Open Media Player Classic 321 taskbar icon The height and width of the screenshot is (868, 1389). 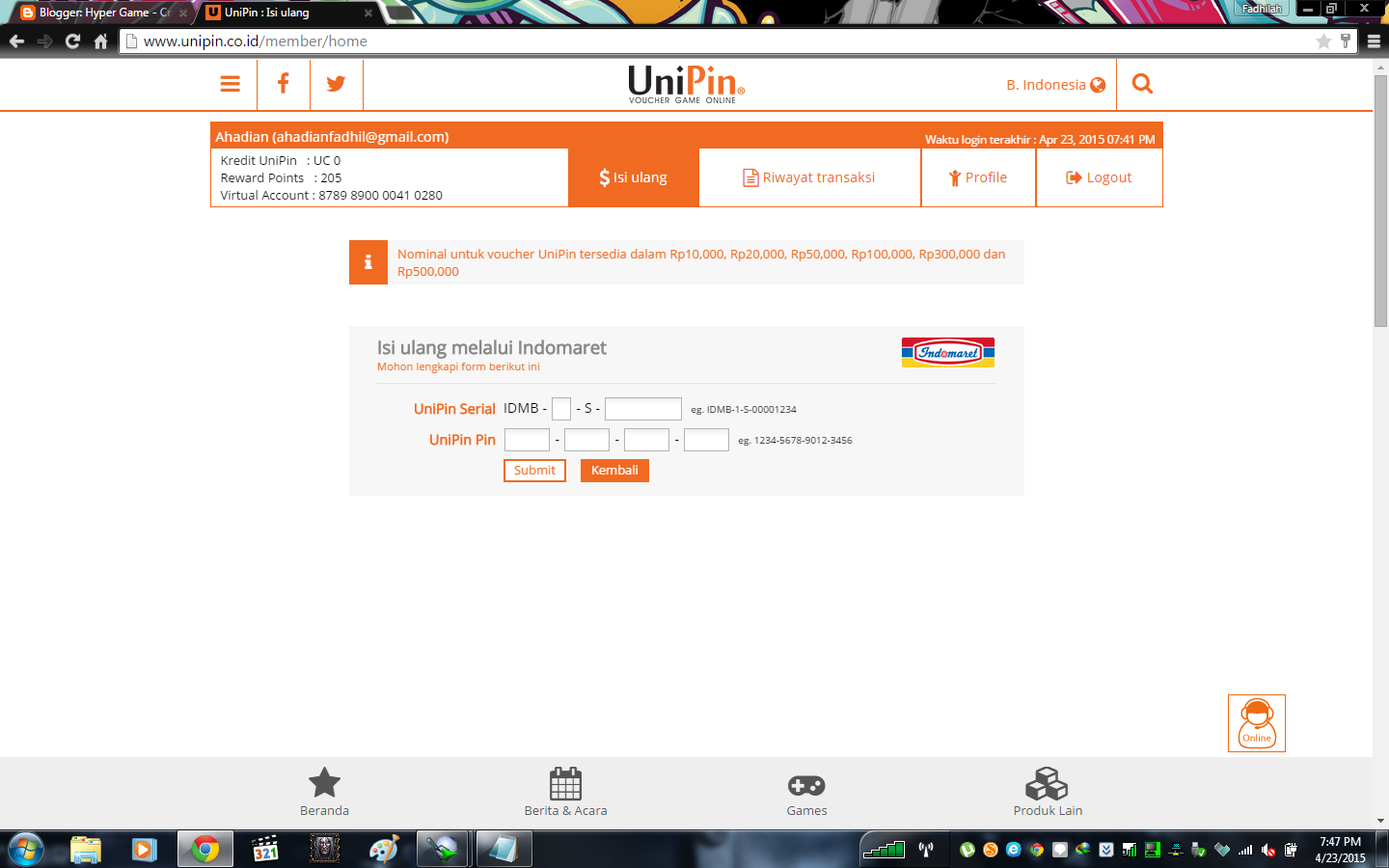[265, 850]
